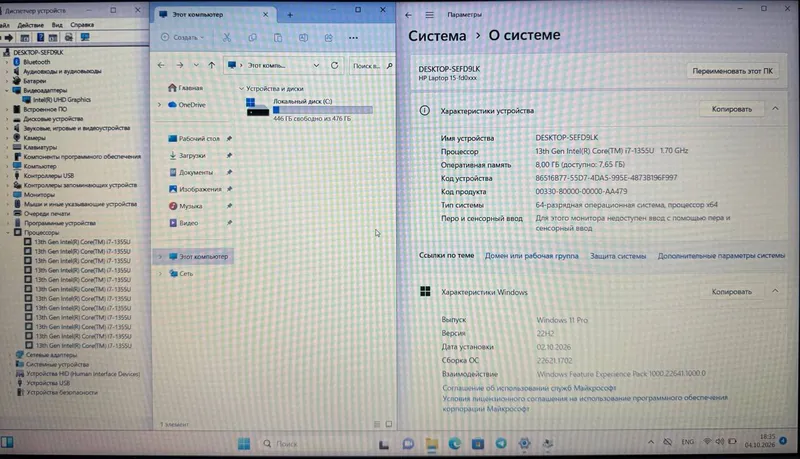The height and width of the screenshot is (459, 800).
Task: Open the Вид menu in Device Manager
Action: (57, 24)
